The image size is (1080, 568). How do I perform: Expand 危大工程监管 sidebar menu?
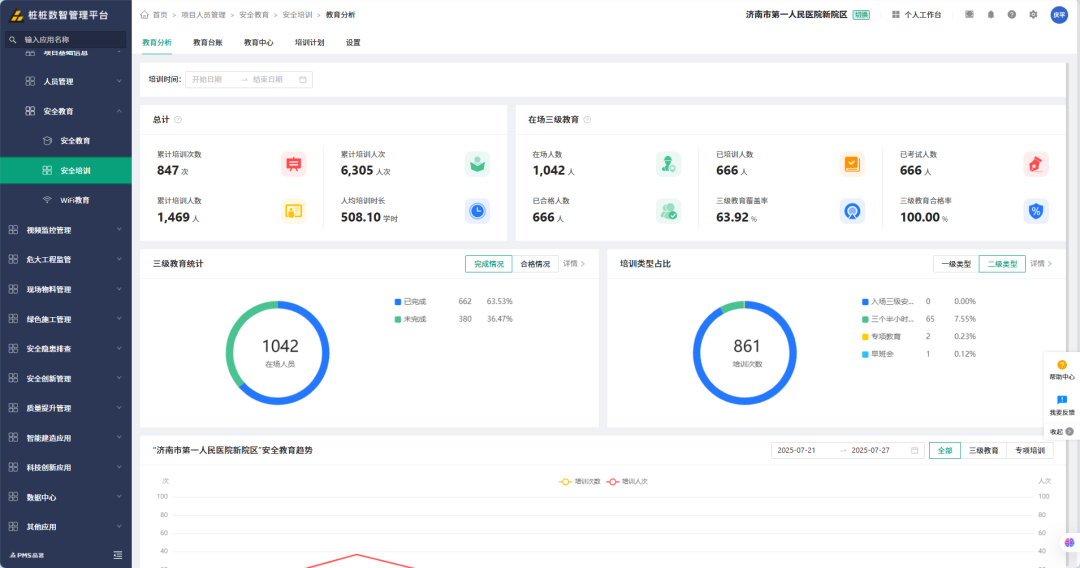coord(66,260)
